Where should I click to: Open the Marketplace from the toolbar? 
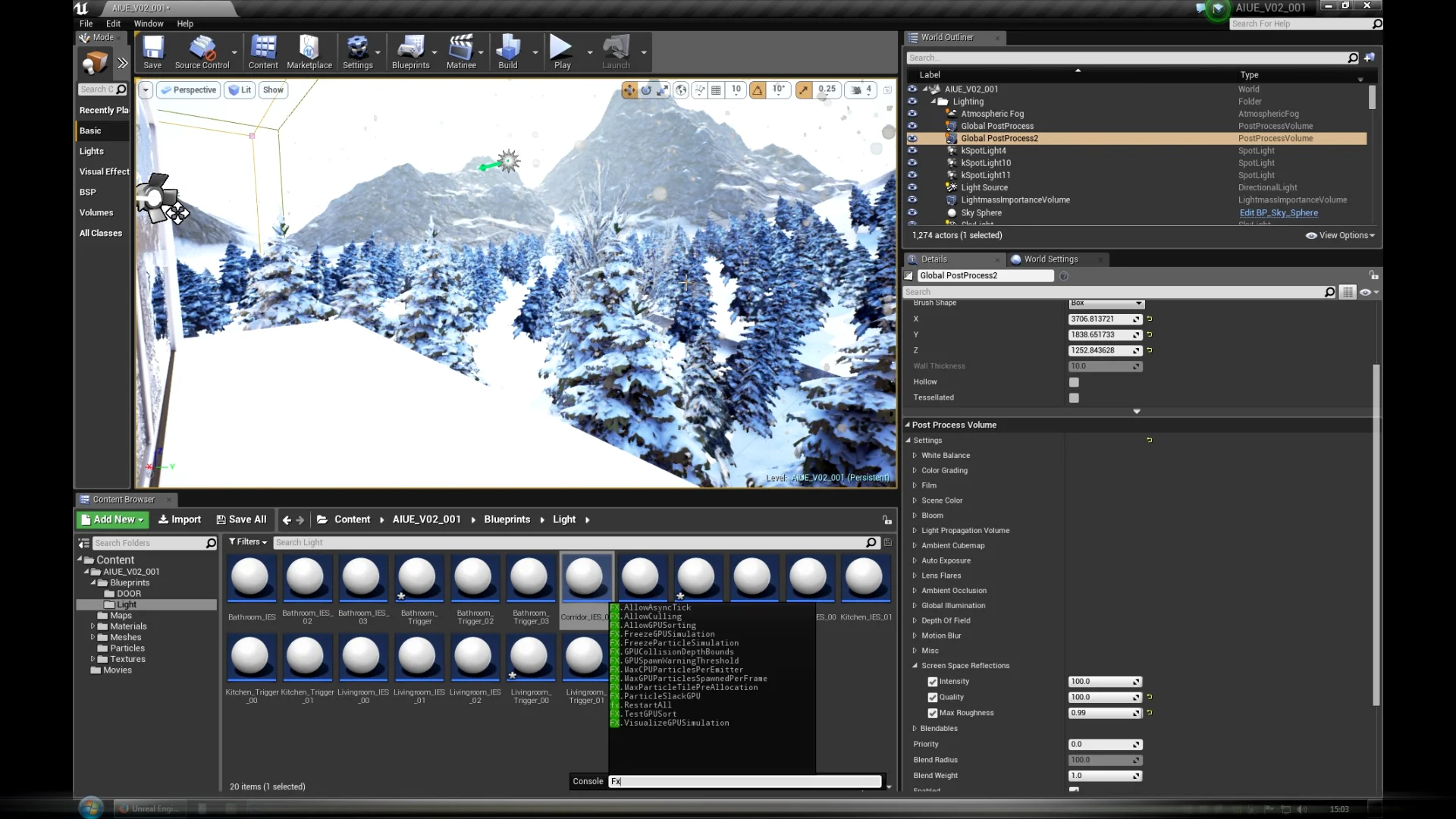(309, 49)
